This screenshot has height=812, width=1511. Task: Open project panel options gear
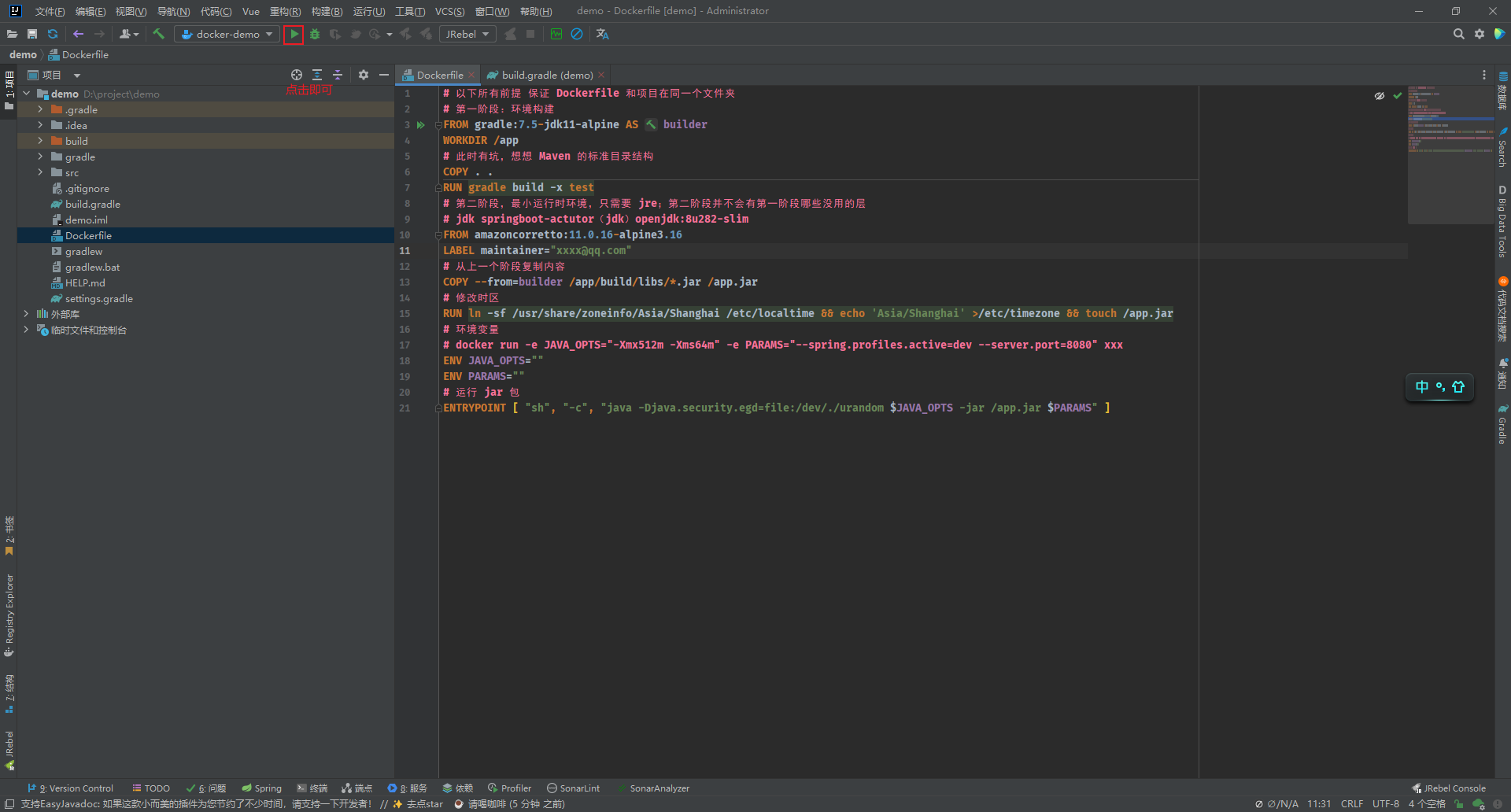(363, 75)
